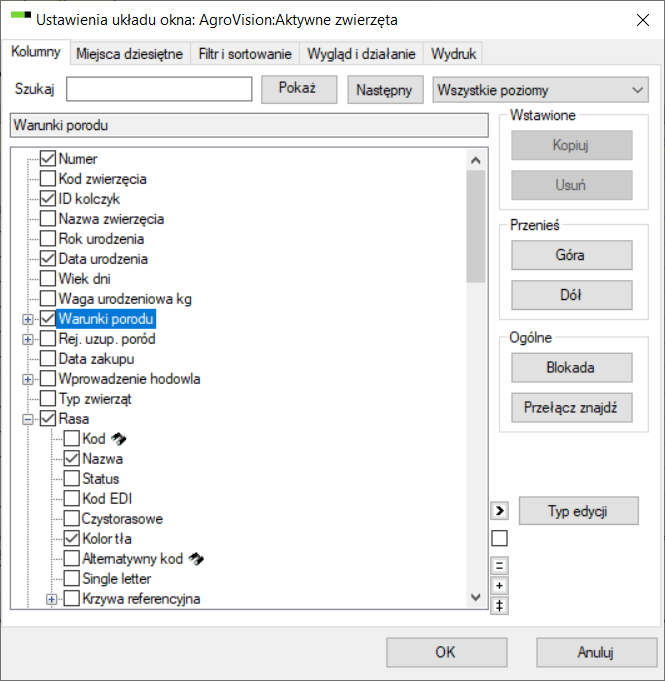Uncheck the Kolor tła checkbox

72,538
